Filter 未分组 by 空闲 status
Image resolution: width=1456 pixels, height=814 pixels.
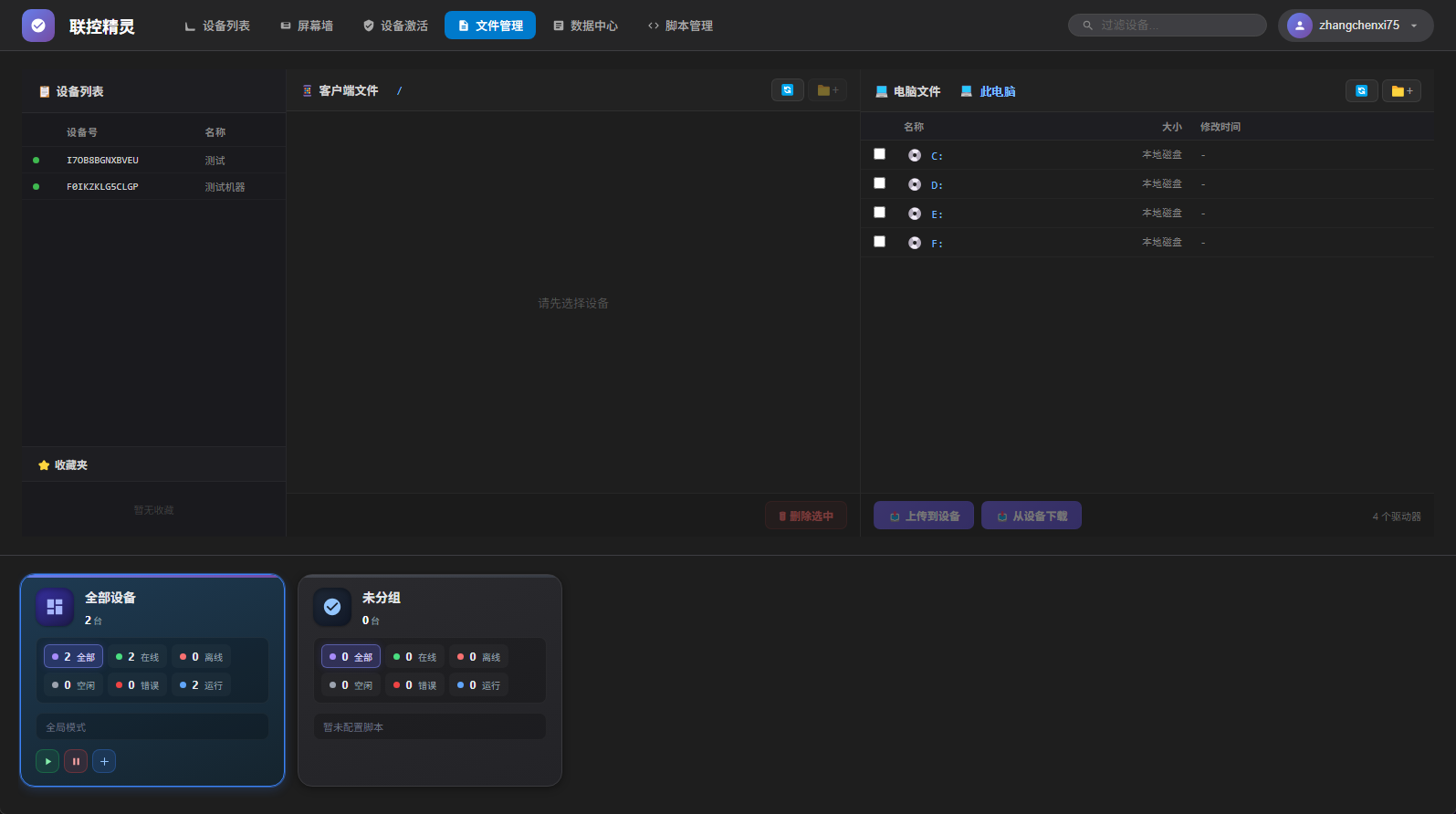[351, 685]
